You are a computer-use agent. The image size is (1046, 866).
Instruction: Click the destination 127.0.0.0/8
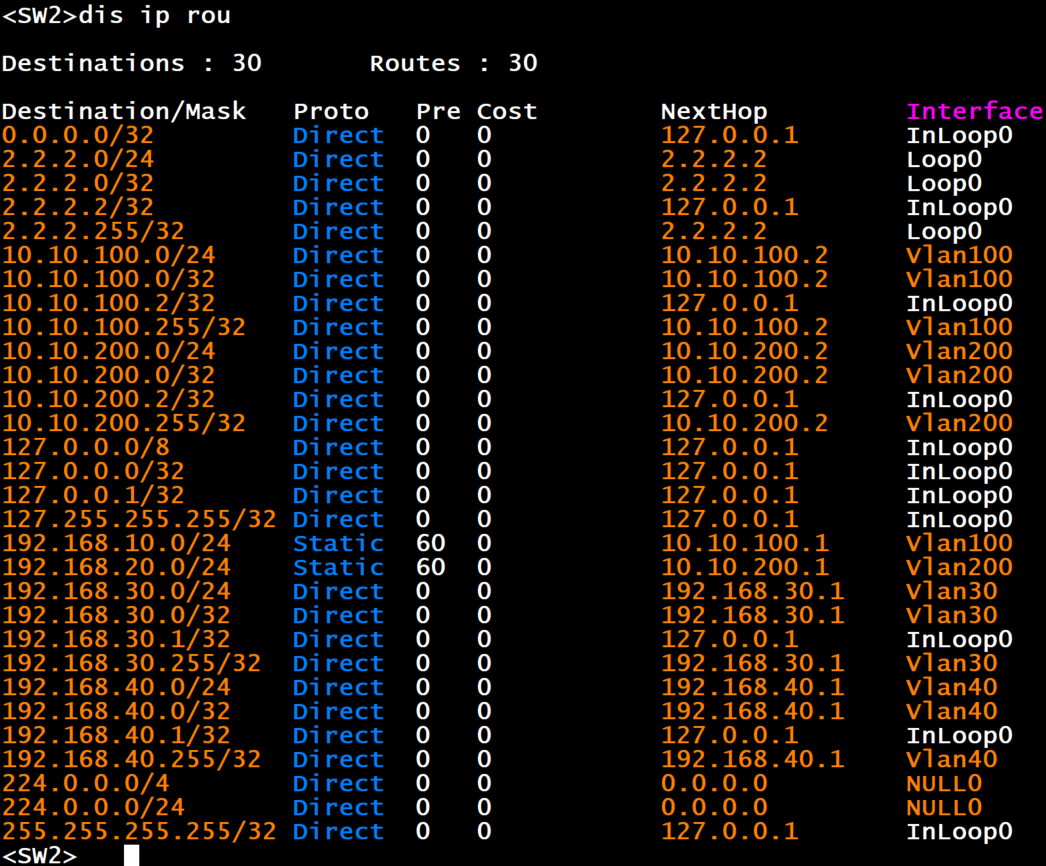click(x=86, y=447)
